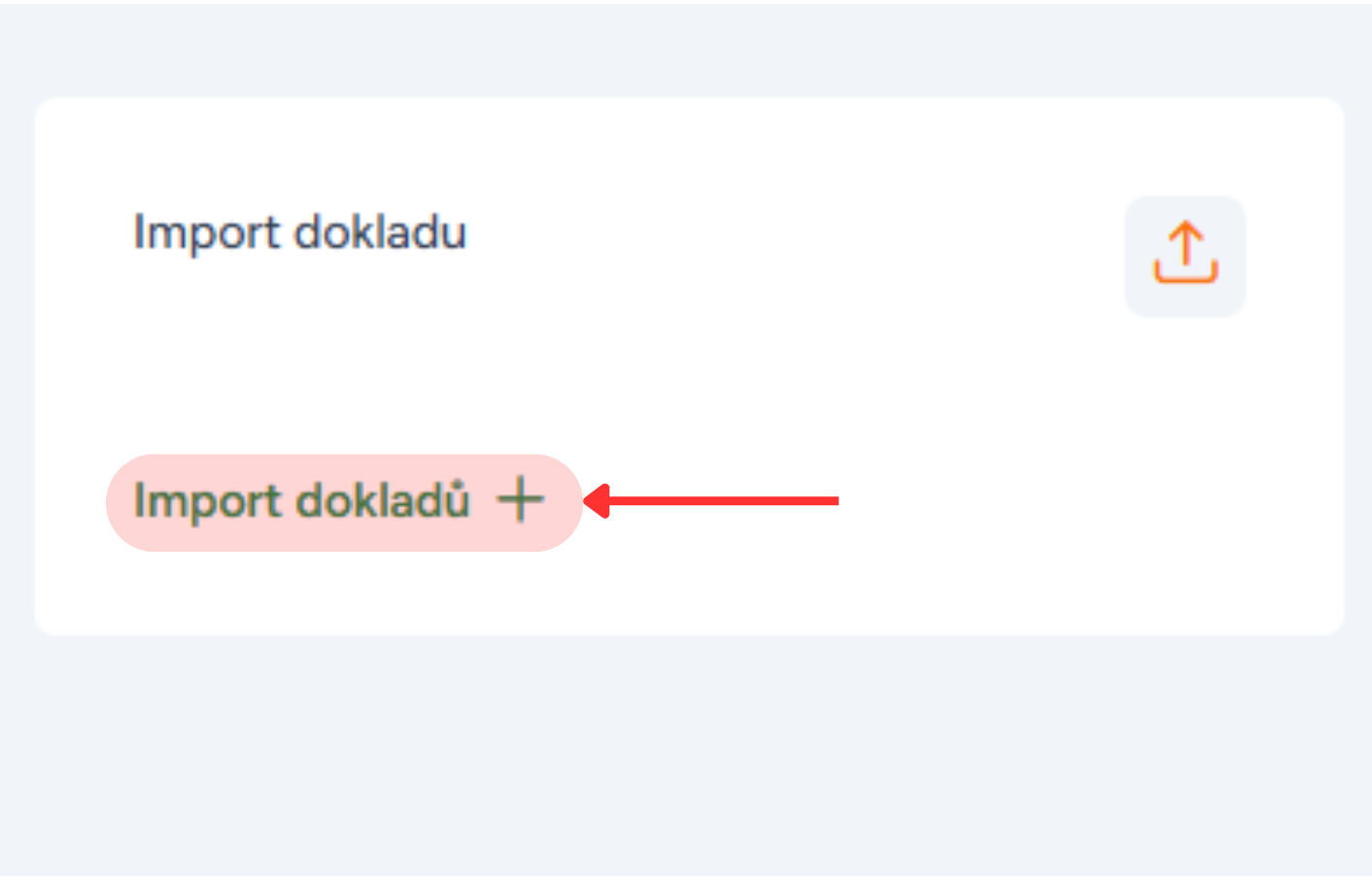Choose the Import dokladu title
This screenshot has width=1372, height=884.
pyautogui.click(x=300, y=233)
